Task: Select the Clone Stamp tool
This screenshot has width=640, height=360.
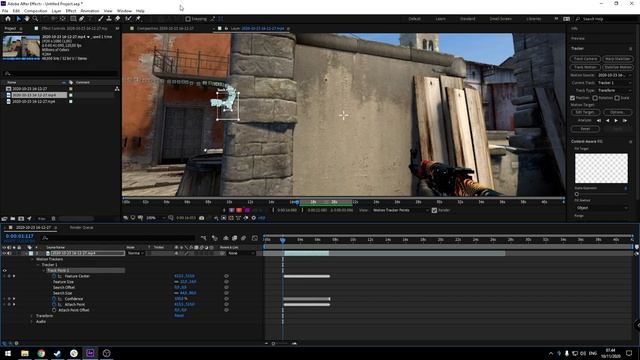Action: (109, 19)
